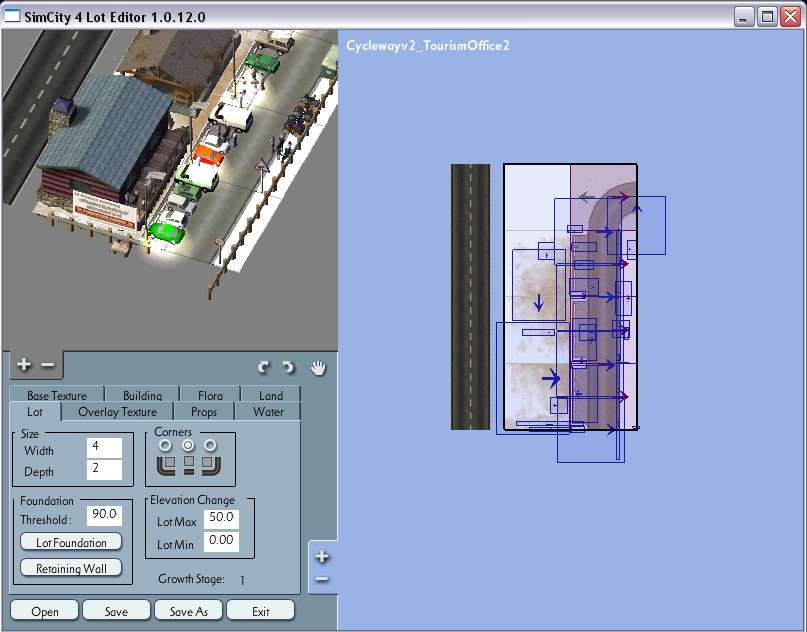This screenshot has width=807, height=632.
Task: Rotate preview clockwise
Action: click(288, 367)
